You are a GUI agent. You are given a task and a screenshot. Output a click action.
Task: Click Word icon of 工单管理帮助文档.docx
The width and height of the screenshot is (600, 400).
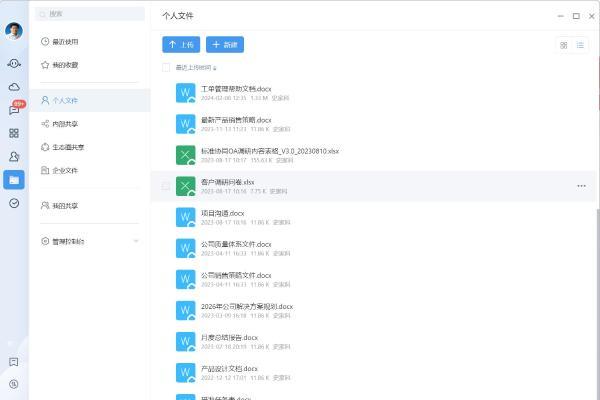pyautogui.click(x=185, y=93)
